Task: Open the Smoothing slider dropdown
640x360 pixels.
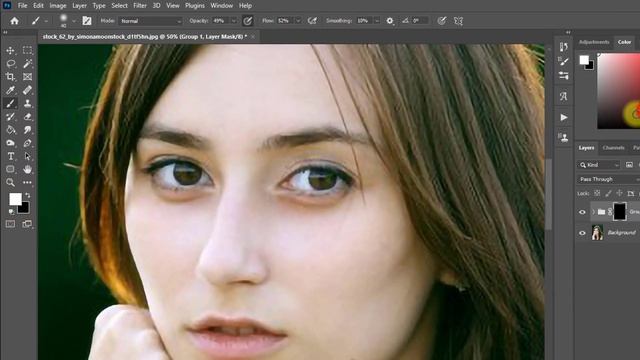Action: 377,21
